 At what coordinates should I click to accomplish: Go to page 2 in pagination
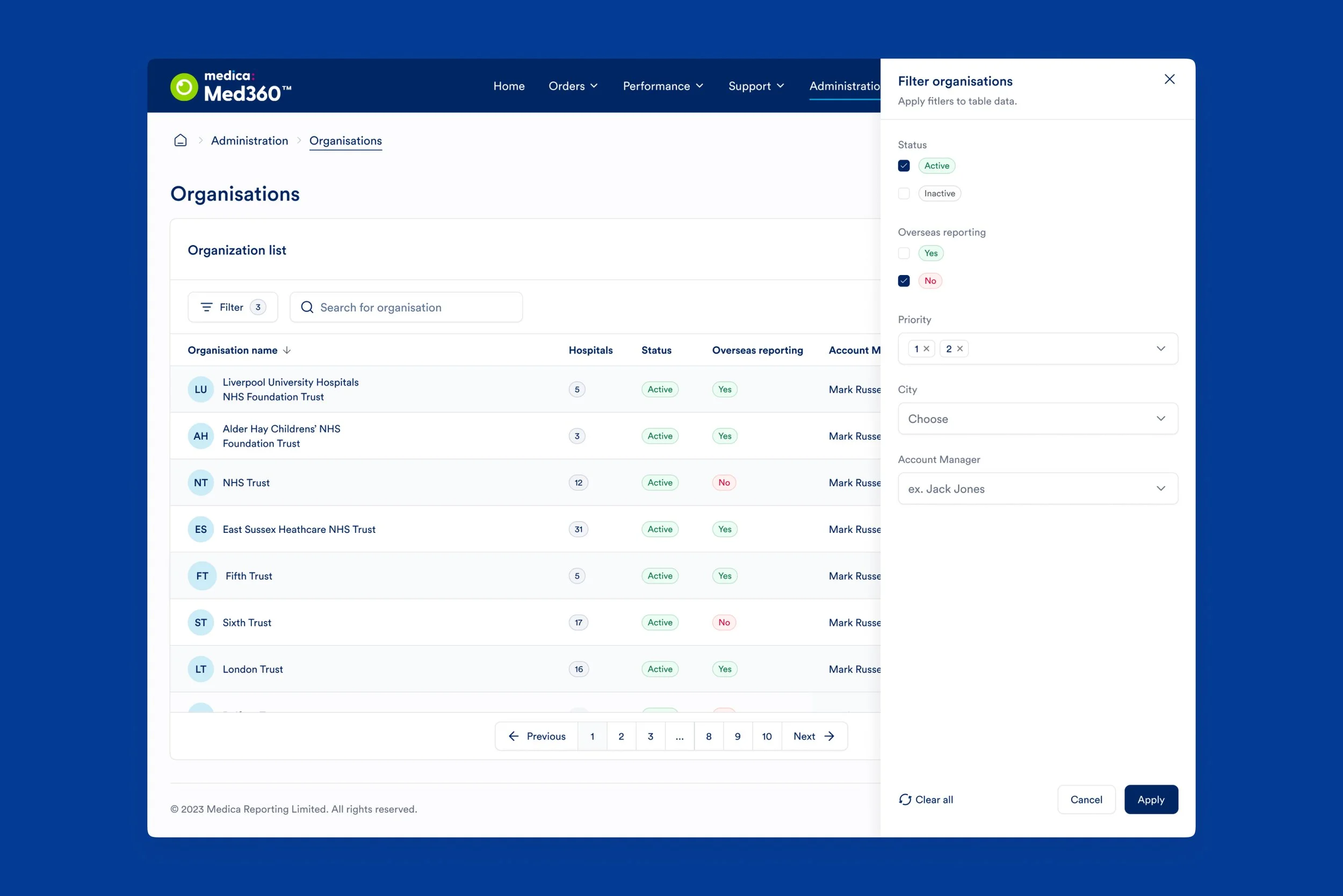[621, 736]
